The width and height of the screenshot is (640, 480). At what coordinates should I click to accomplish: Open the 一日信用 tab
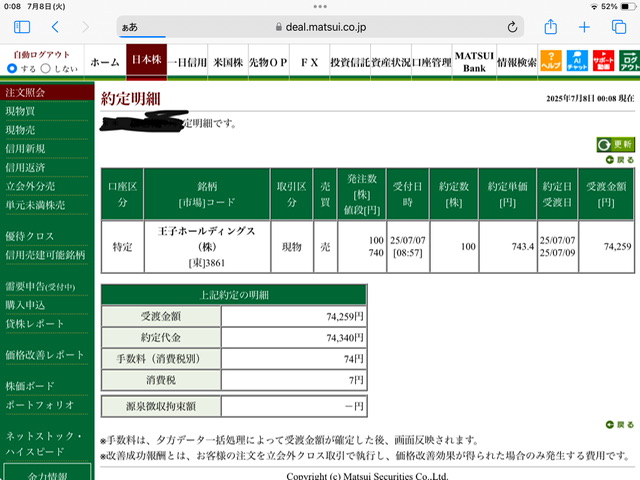click(187, 62)
